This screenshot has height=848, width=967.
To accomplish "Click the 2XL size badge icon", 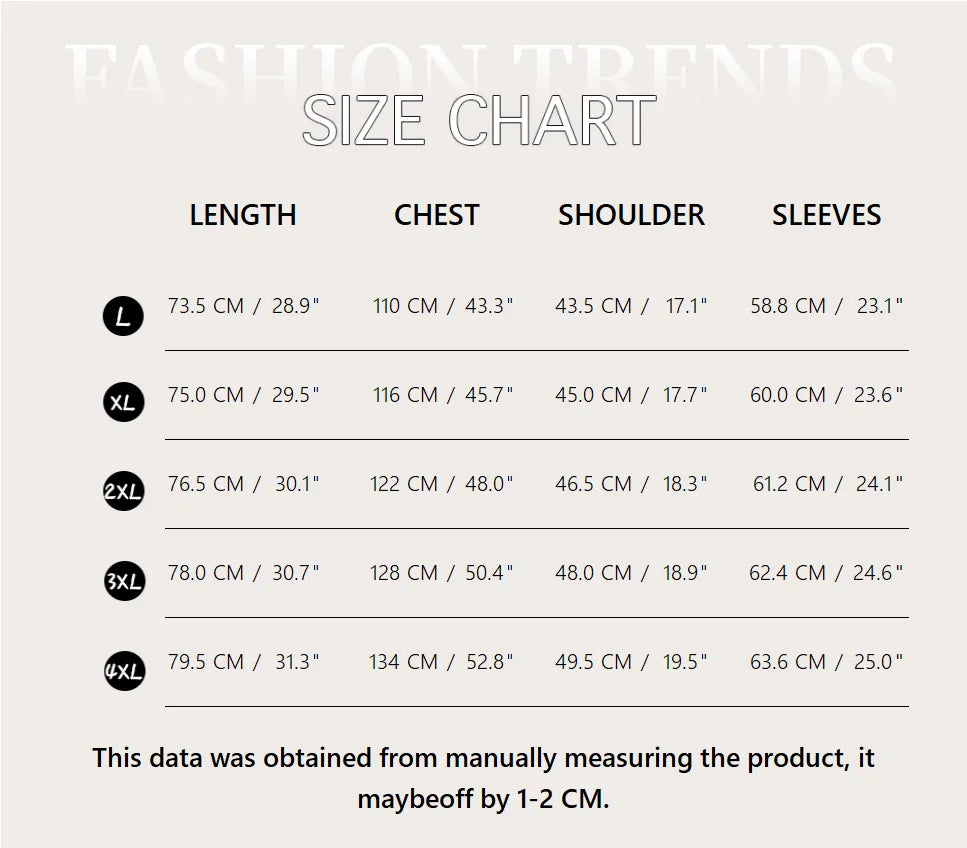I will pyautogui.click(x=123, y=491).
